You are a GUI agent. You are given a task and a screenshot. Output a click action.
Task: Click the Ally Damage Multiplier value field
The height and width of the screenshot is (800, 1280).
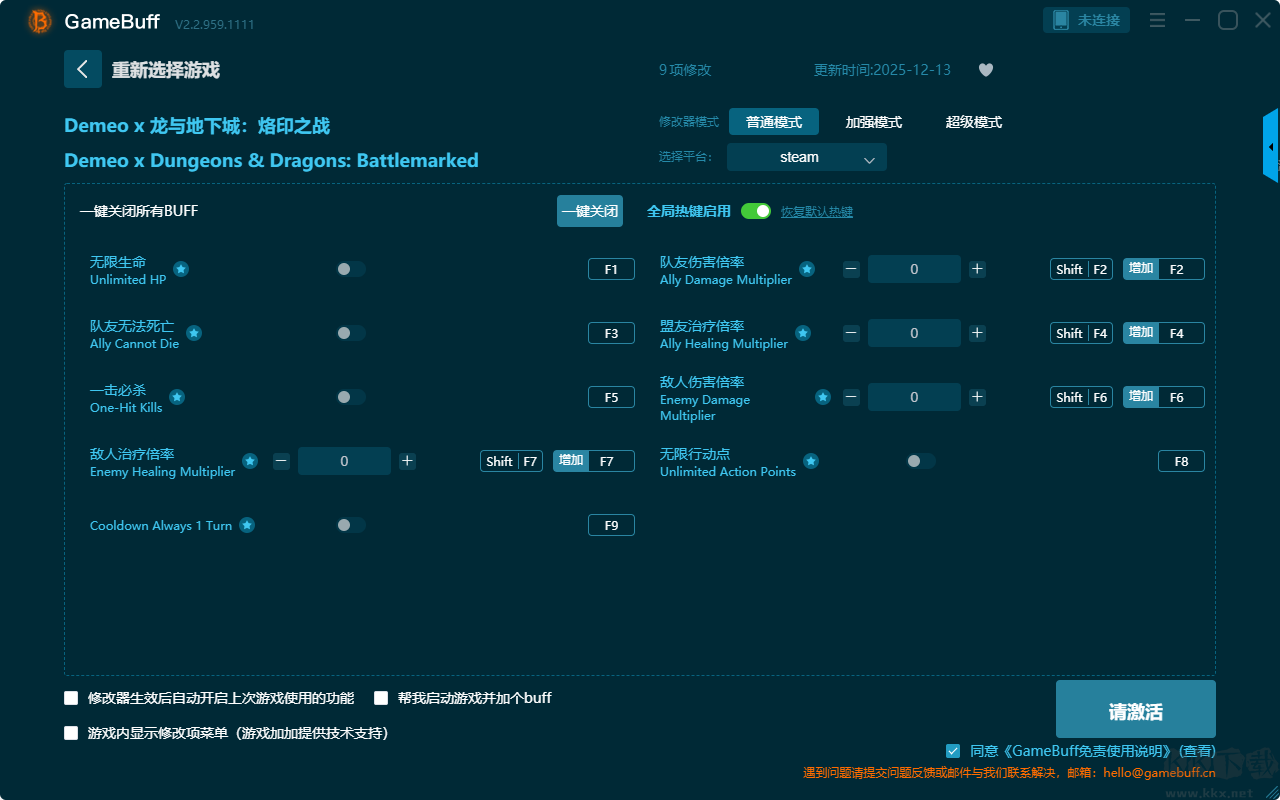pyautogui.click(x=914, y=269)
